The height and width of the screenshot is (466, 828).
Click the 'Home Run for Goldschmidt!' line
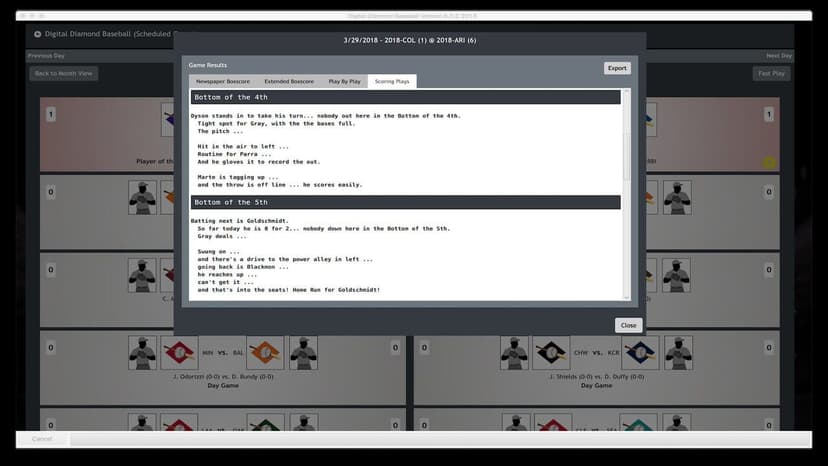(289, 290)
